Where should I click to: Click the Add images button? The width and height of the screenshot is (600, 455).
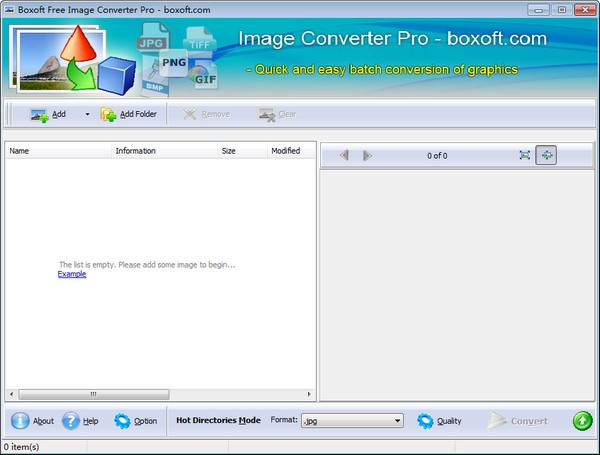[x=47, y=114]
